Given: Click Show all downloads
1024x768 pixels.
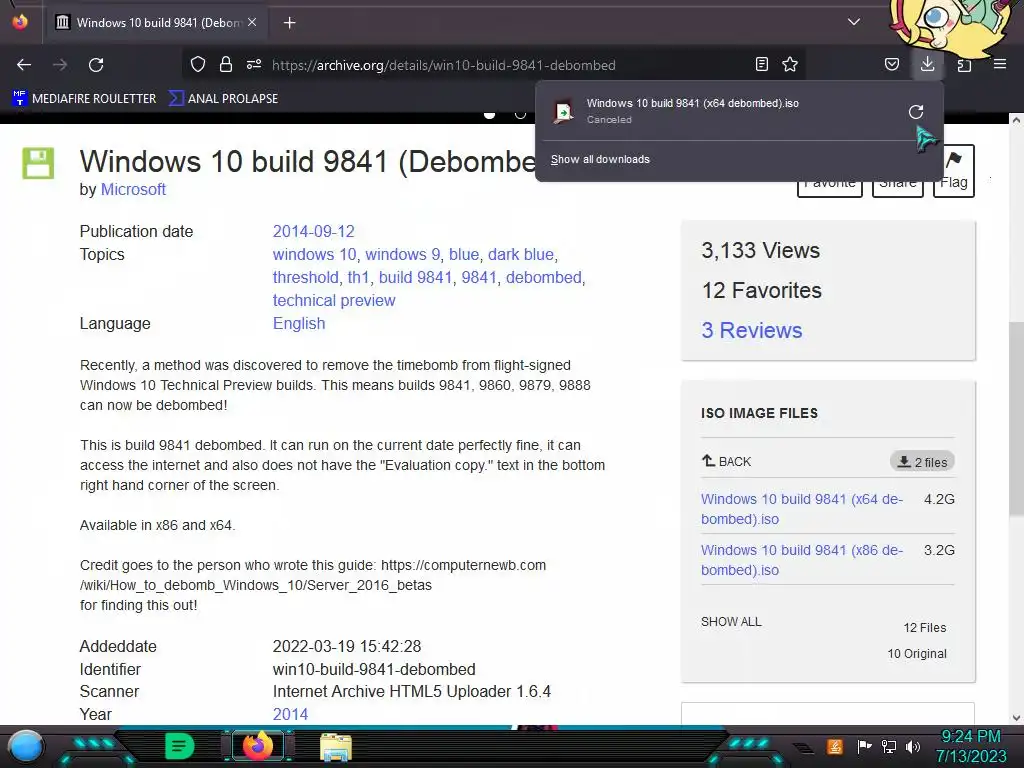Looking at the screenshot, I should tap(600, 159).
